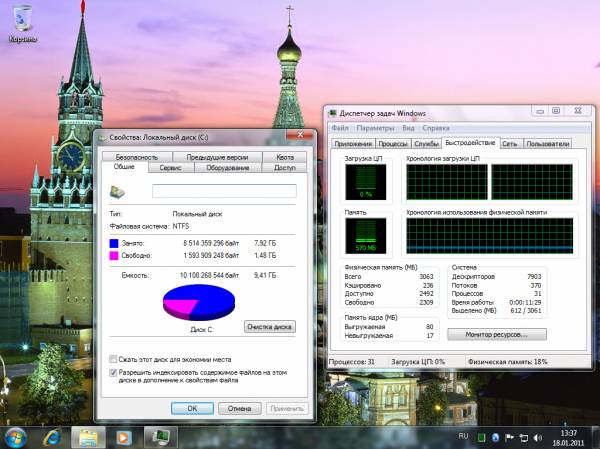Click the Всего 3063 memory value
The width and height of the screenshot is (600, 449).
(x=426, y=276)
